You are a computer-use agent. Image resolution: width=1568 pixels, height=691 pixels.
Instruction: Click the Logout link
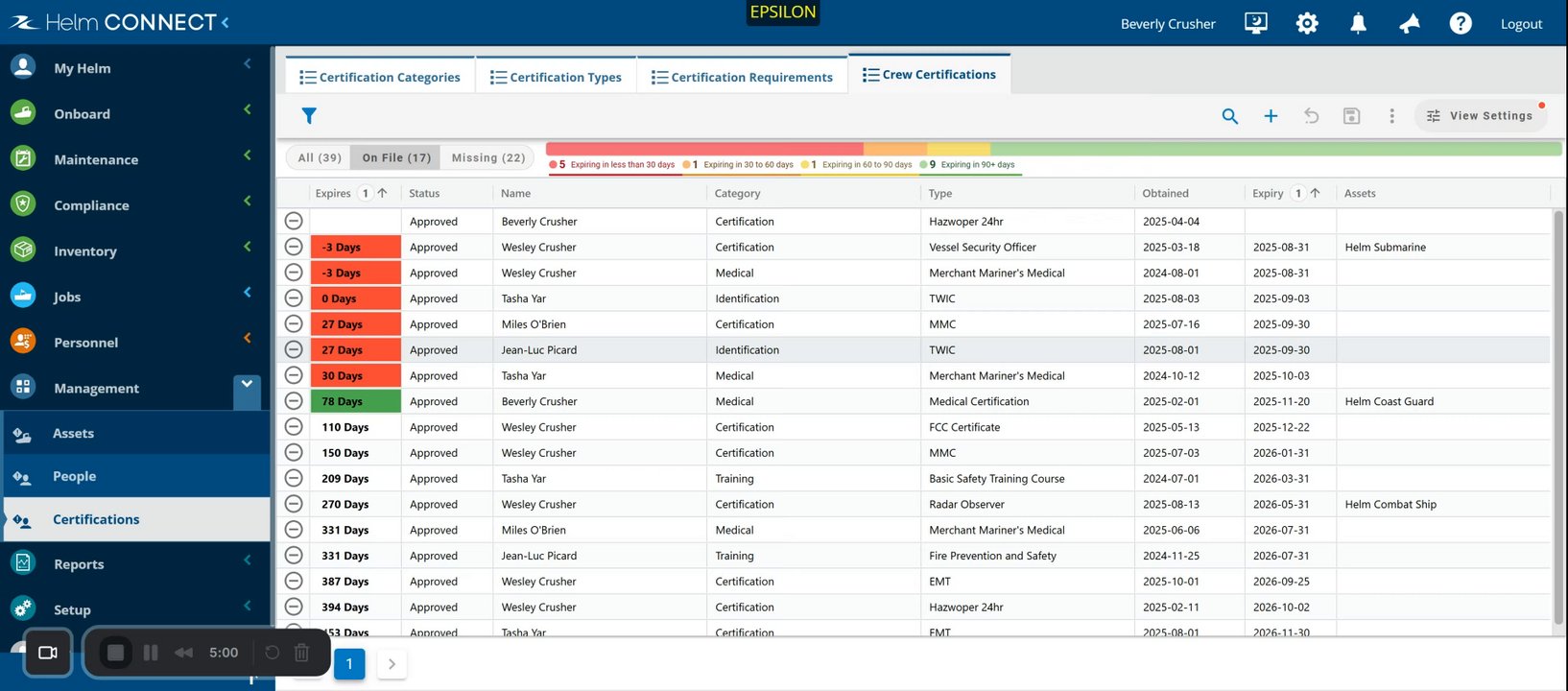pos(1521,24)
